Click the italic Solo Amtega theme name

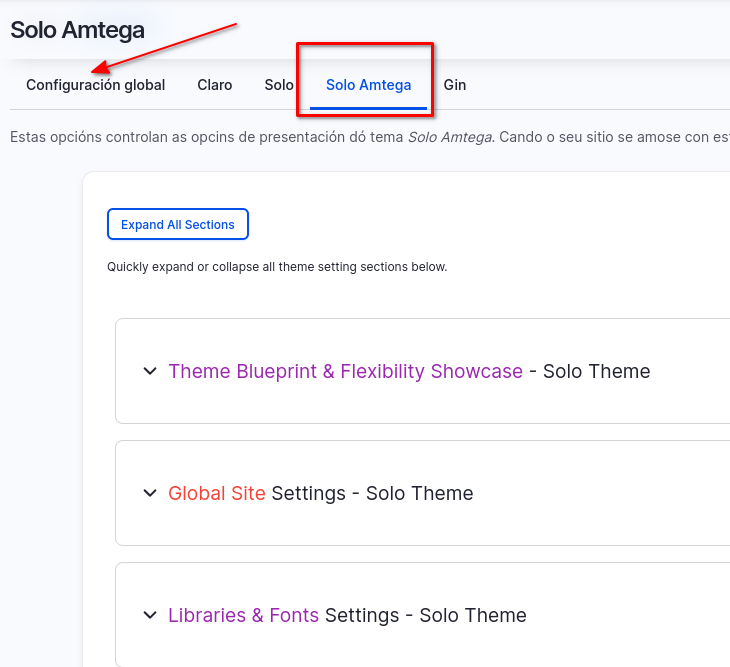point(450,137)
